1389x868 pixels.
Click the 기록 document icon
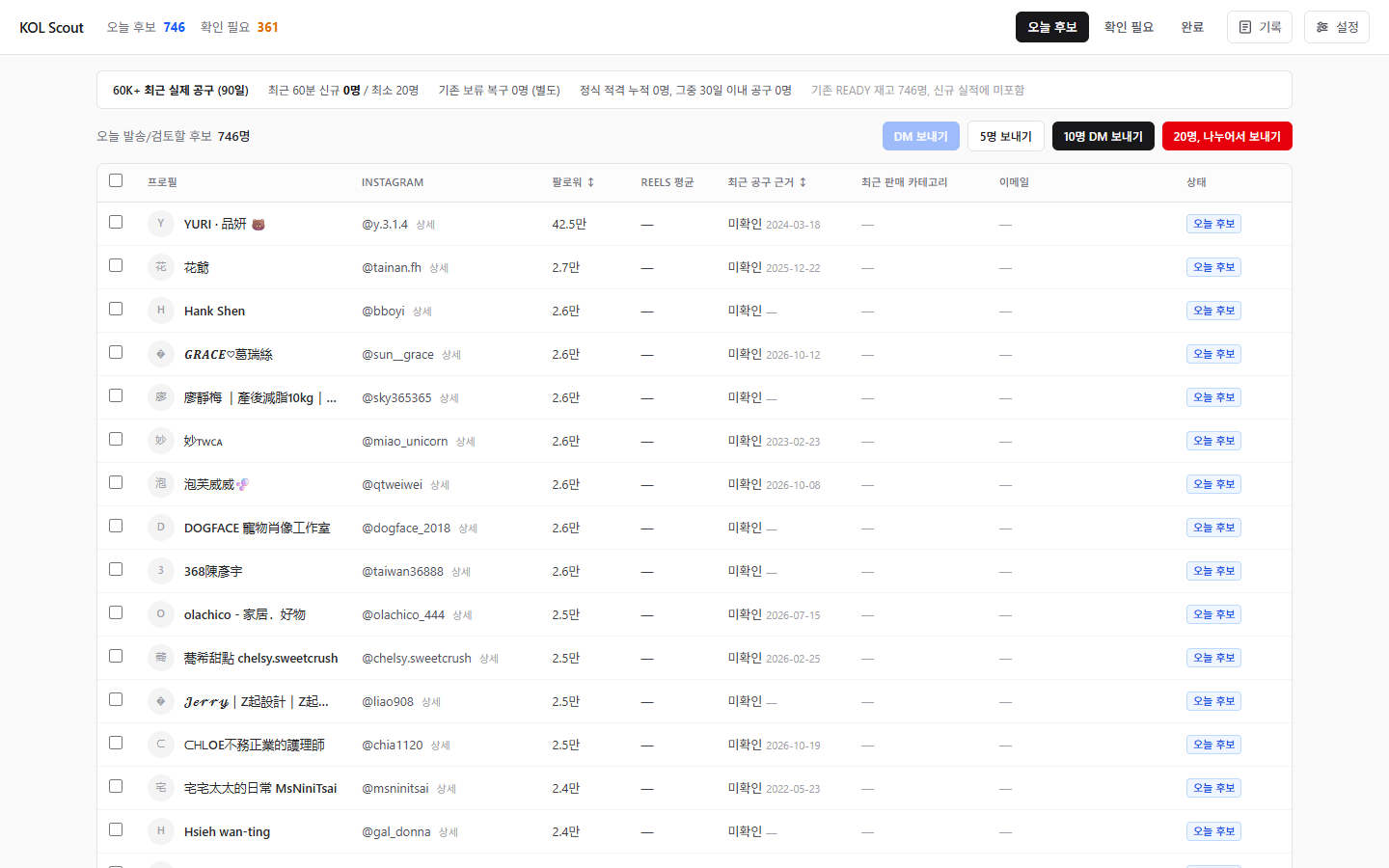pos(1245,27)
